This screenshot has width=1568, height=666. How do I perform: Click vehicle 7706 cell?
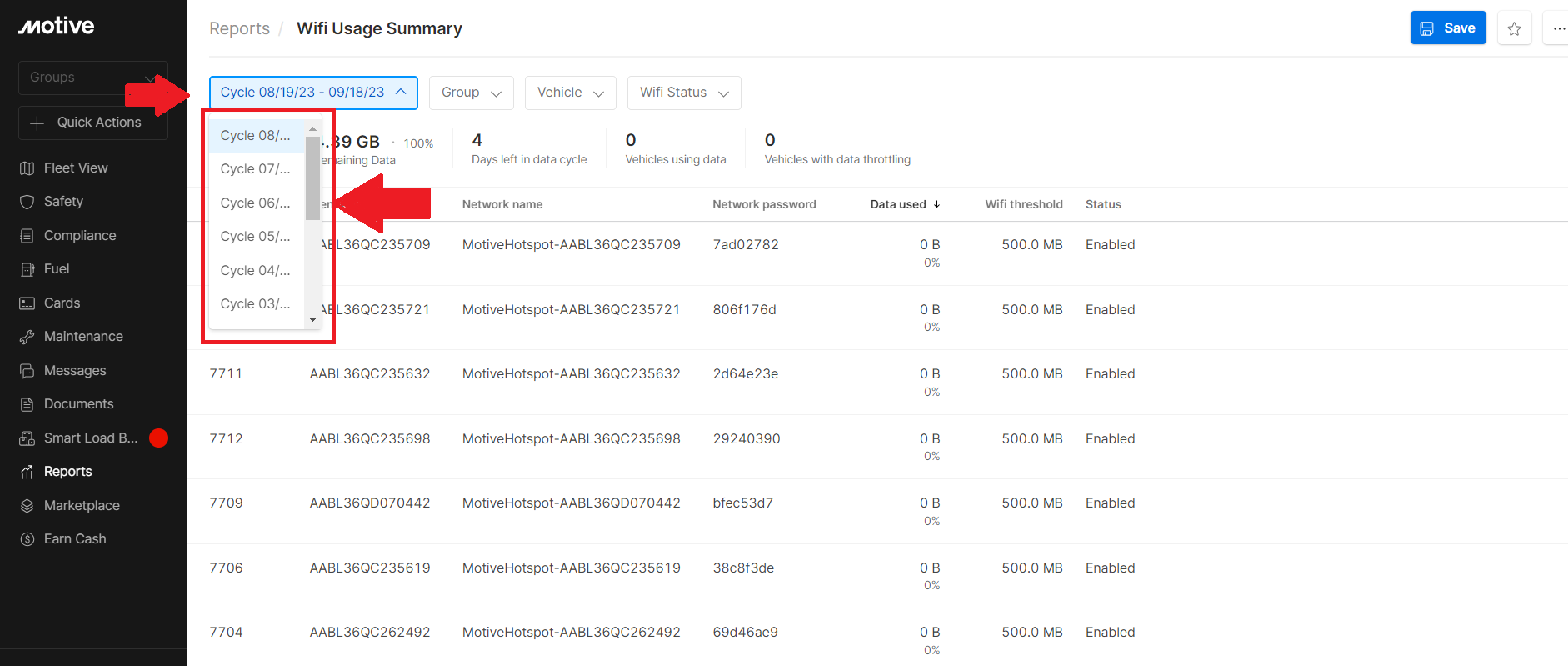[x=226, y=568]
